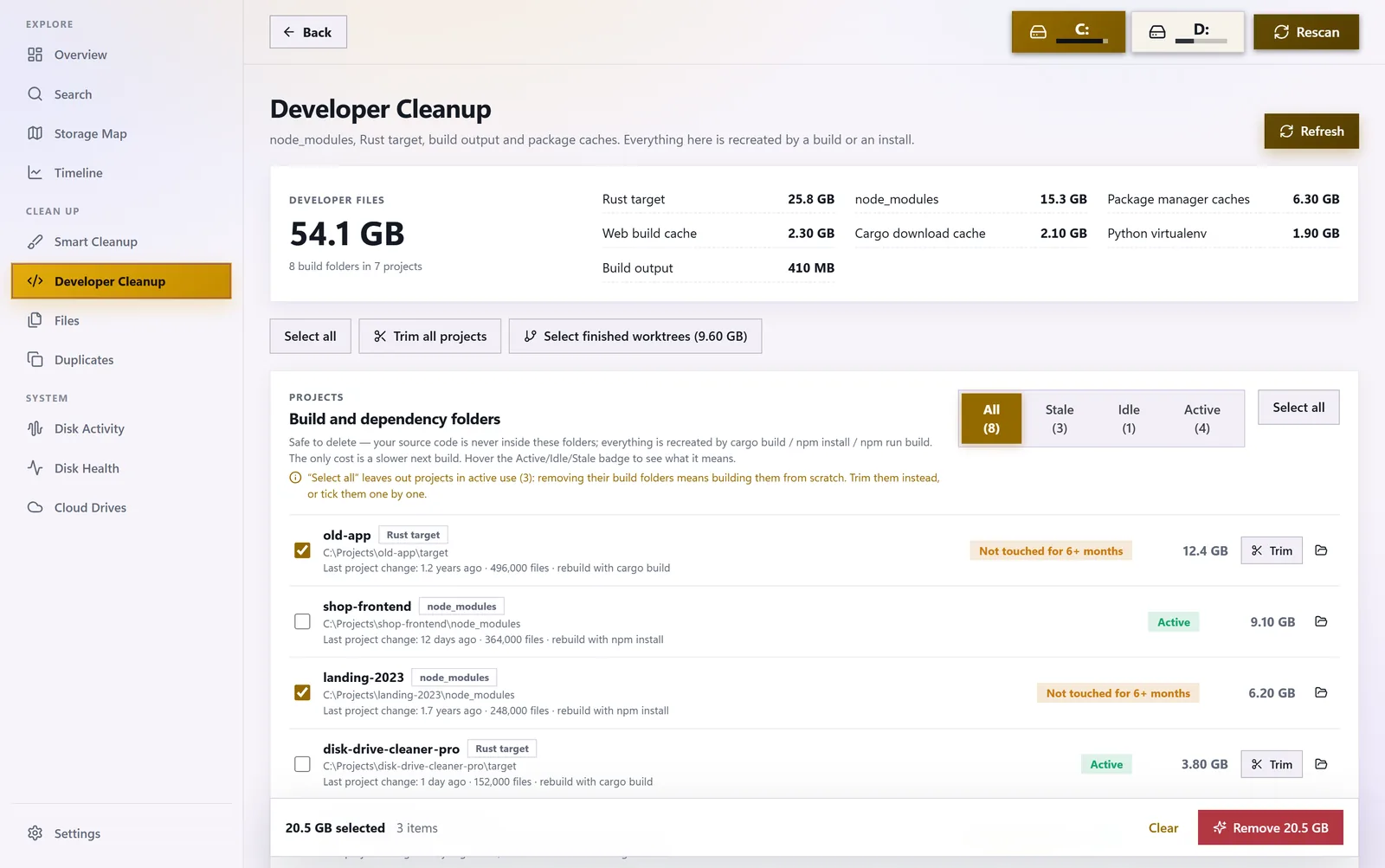The height and width of the screenshot is (868, 1385).
Task: Click the Rescan button
Action: (x=1306, y=32)
